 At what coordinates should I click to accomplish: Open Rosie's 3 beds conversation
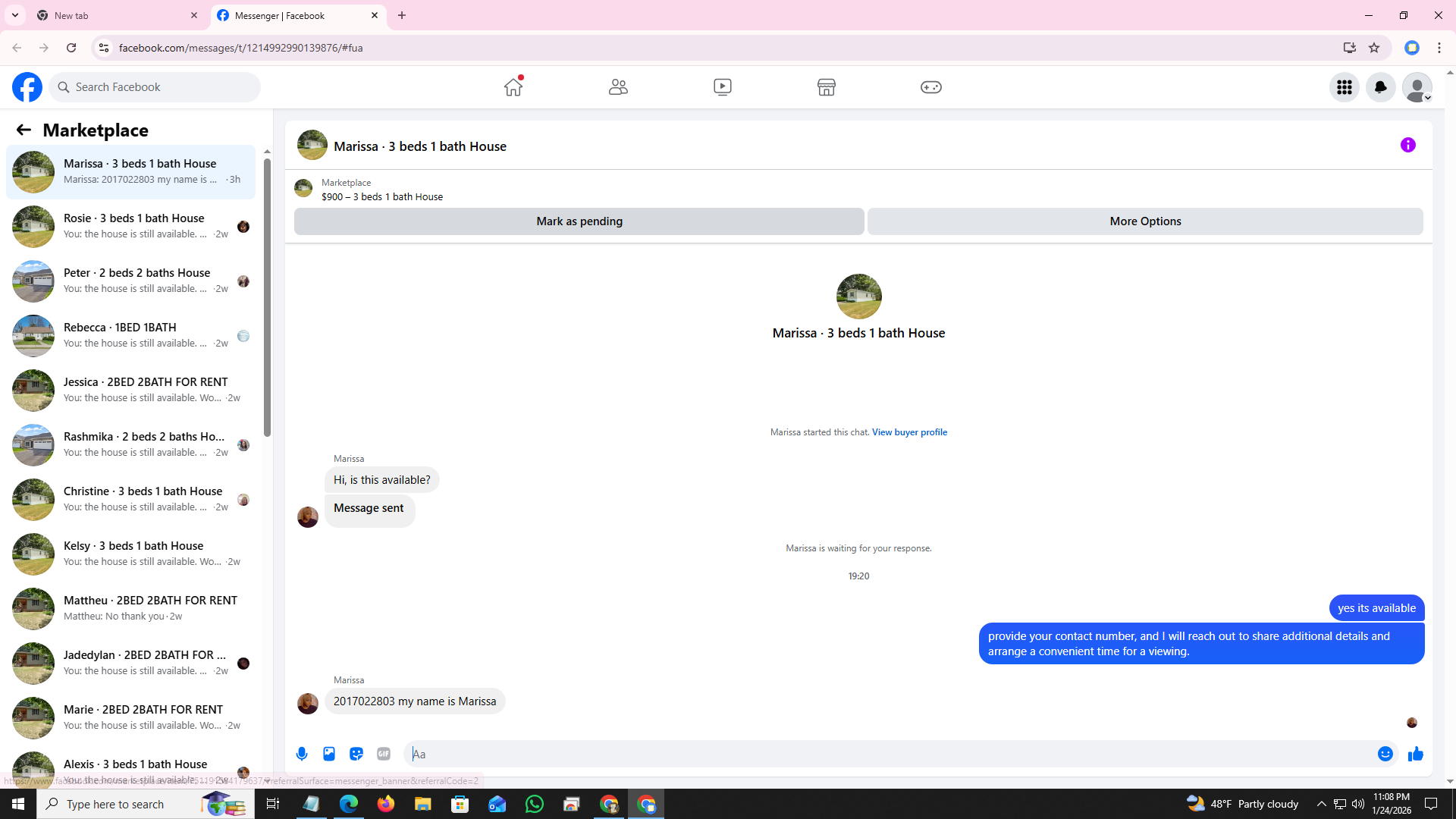click(x=133, y=226)
